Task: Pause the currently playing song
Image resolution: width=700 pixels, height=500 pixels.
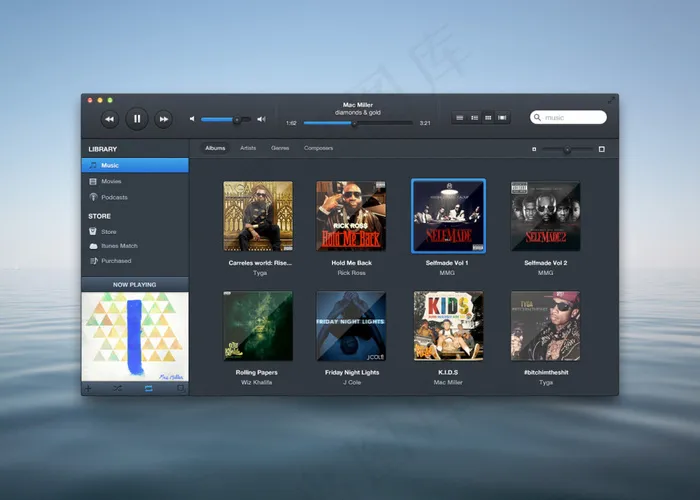Action: 137,119
